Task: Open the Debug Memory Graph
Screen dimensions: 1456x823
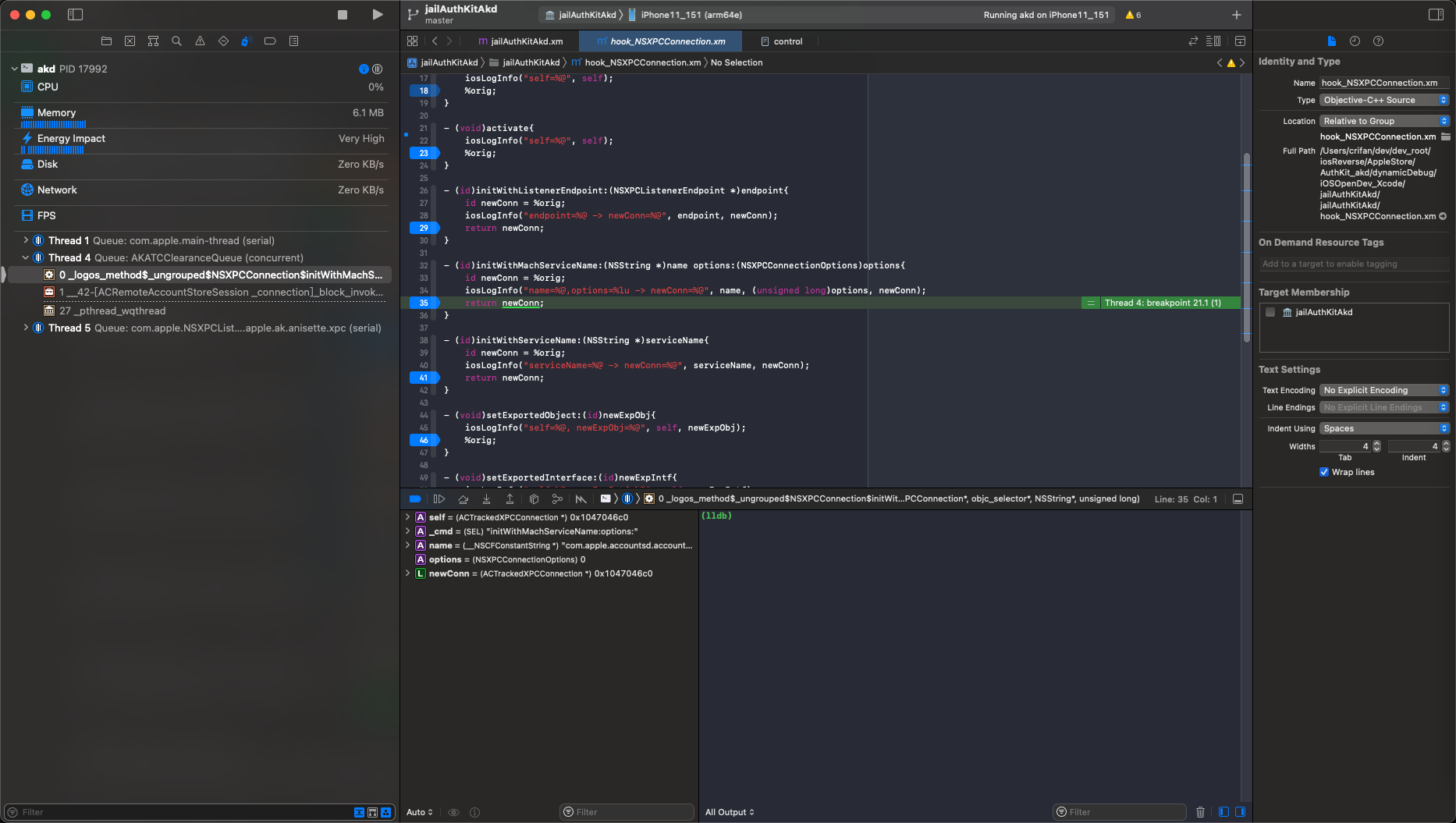Action: coord(557,498)
